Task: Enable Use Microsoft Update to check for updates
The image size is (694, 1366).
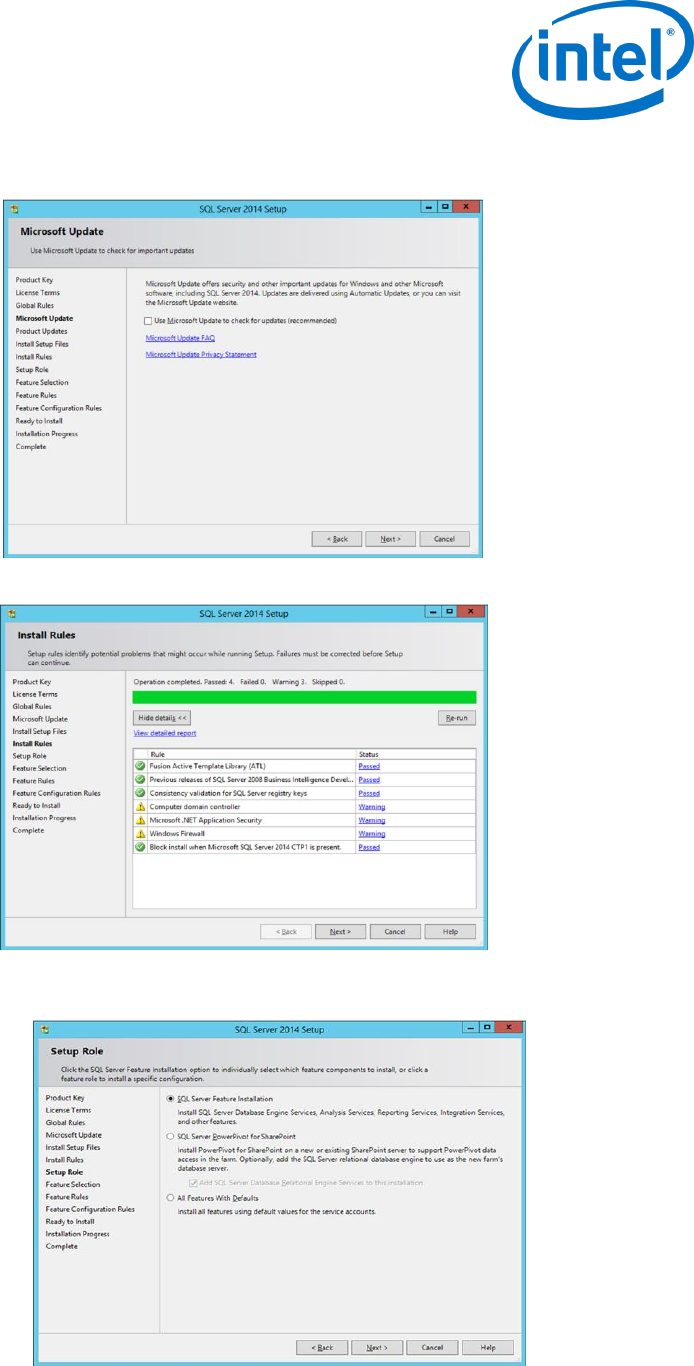Action: pyautogui.click(x=149, y=321)
